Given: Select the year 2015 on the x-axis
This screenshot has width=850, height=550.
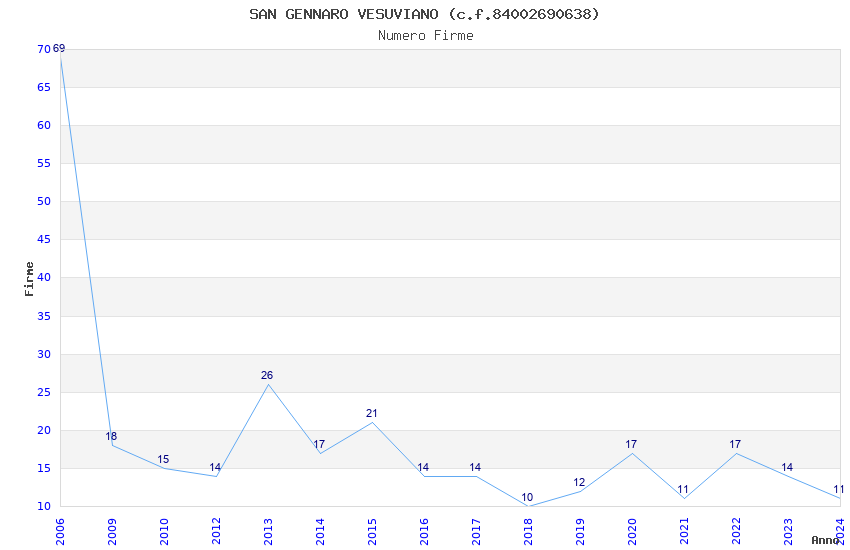Looking at the screenshot, I should (x=372, y=531).
